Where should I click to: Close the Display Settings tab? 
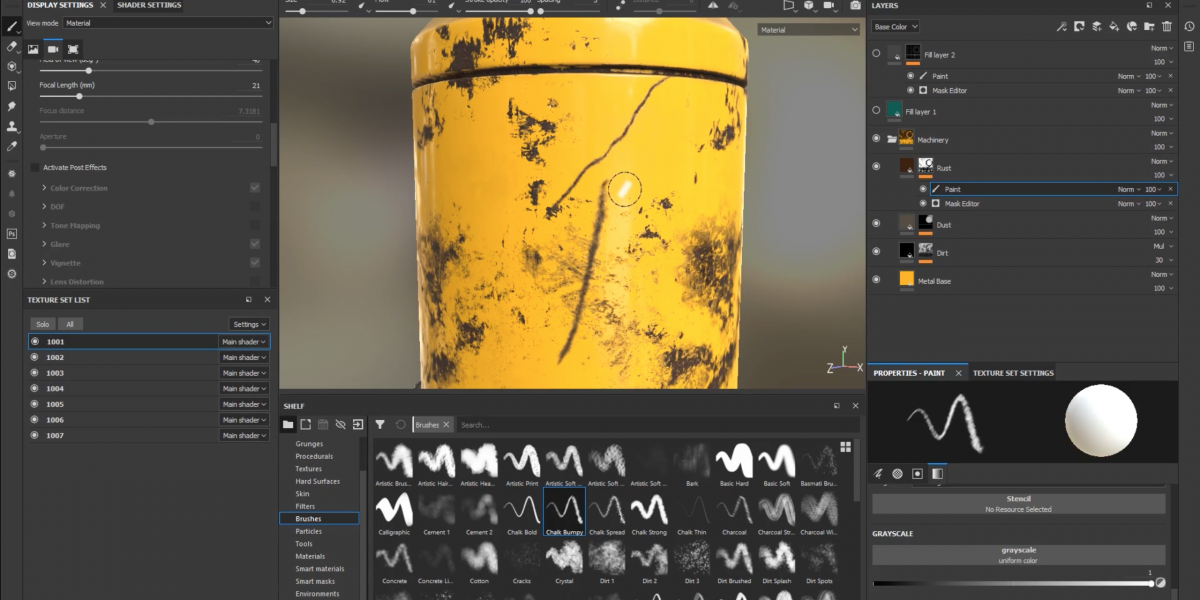pyautogui.click(x=103, y=5)
